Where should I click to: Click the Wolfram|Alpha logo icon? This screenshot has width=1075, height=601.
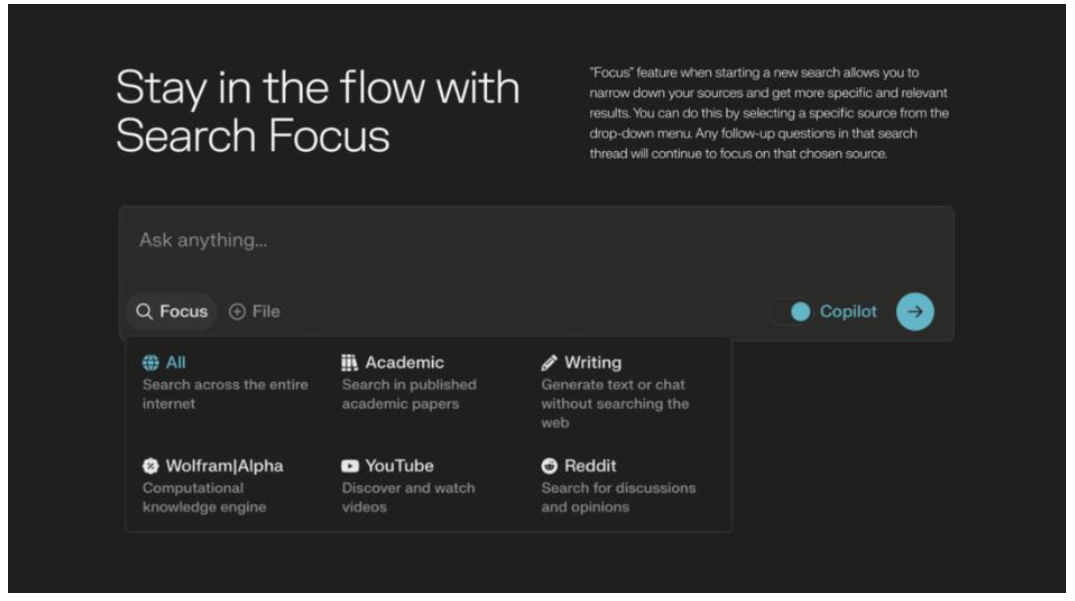(x=150, y=466)
